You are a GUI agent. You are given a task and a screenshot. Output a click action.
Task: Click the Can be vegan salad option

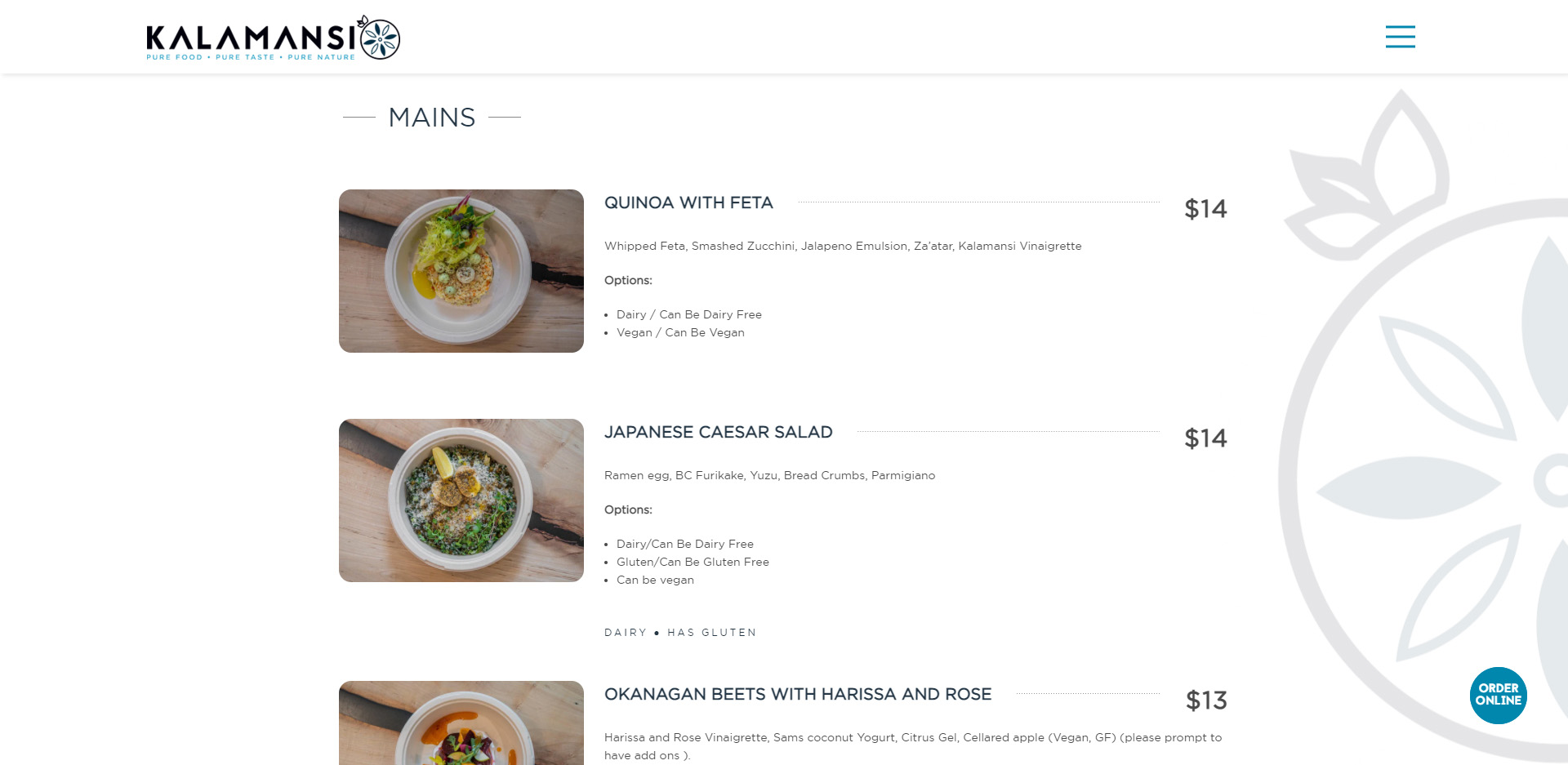tap(655, 580)
